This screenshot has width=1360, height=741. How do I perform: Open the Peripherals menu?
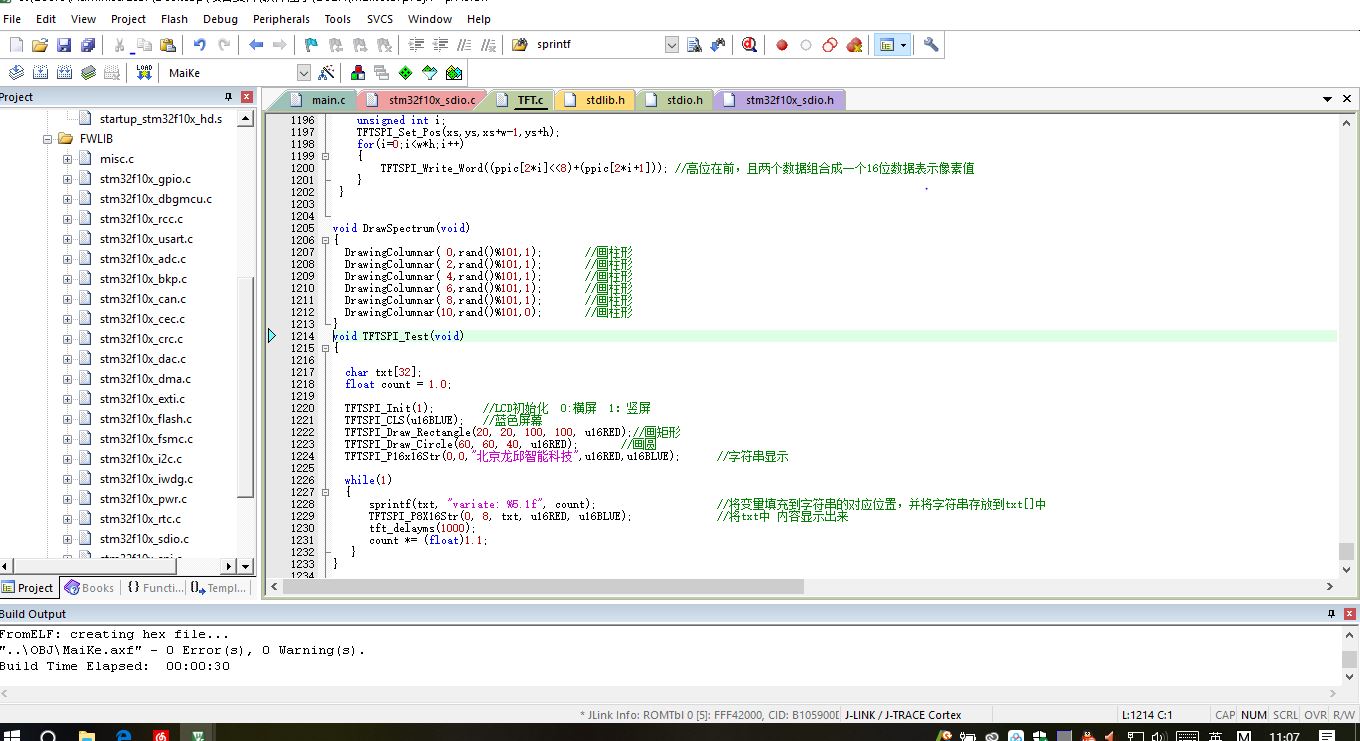pos(281,18)
